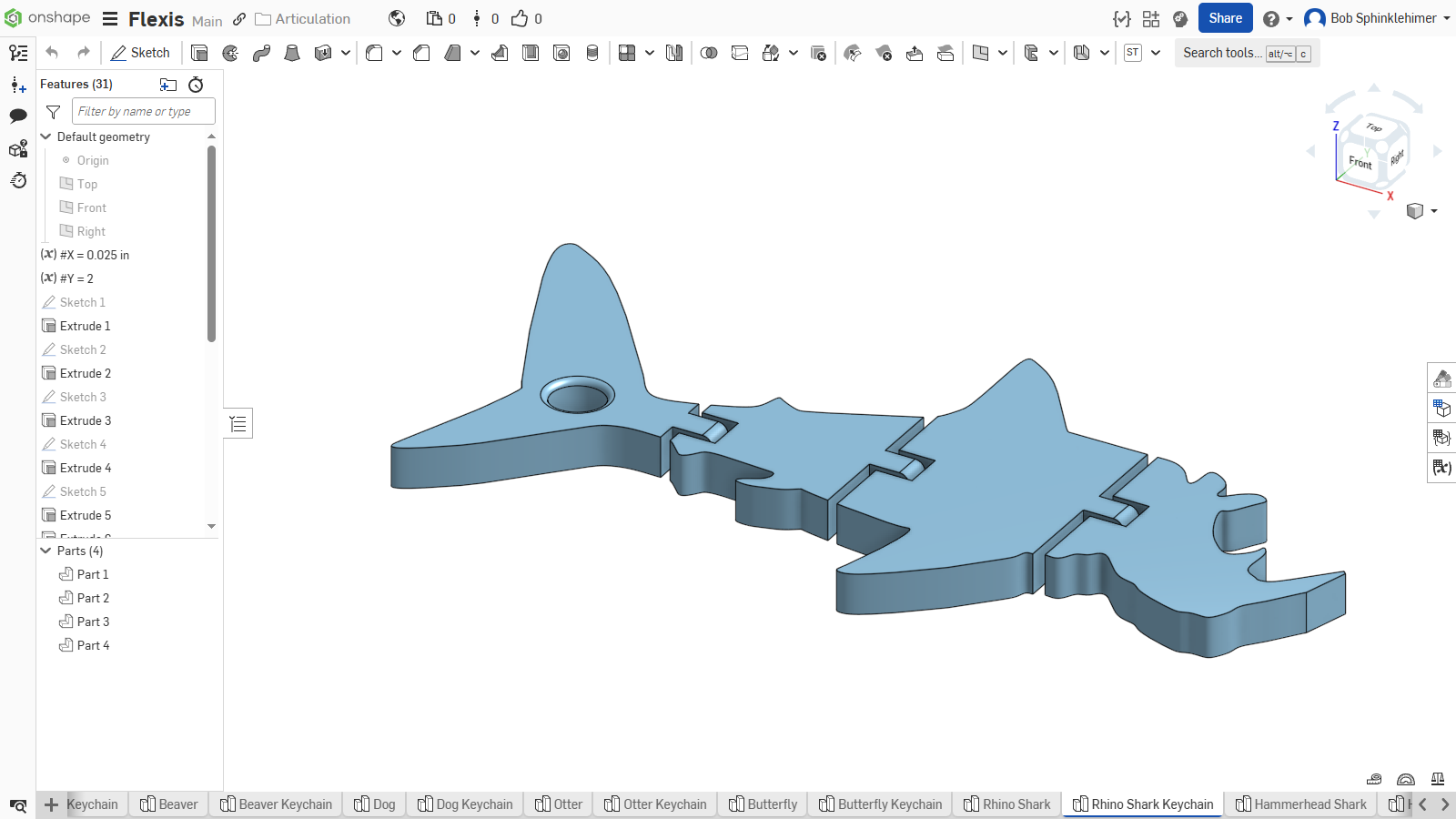This screenshot has height=819, width=1456.
Task: Collapse the Parts (4) list
Action: click(45, 551)
